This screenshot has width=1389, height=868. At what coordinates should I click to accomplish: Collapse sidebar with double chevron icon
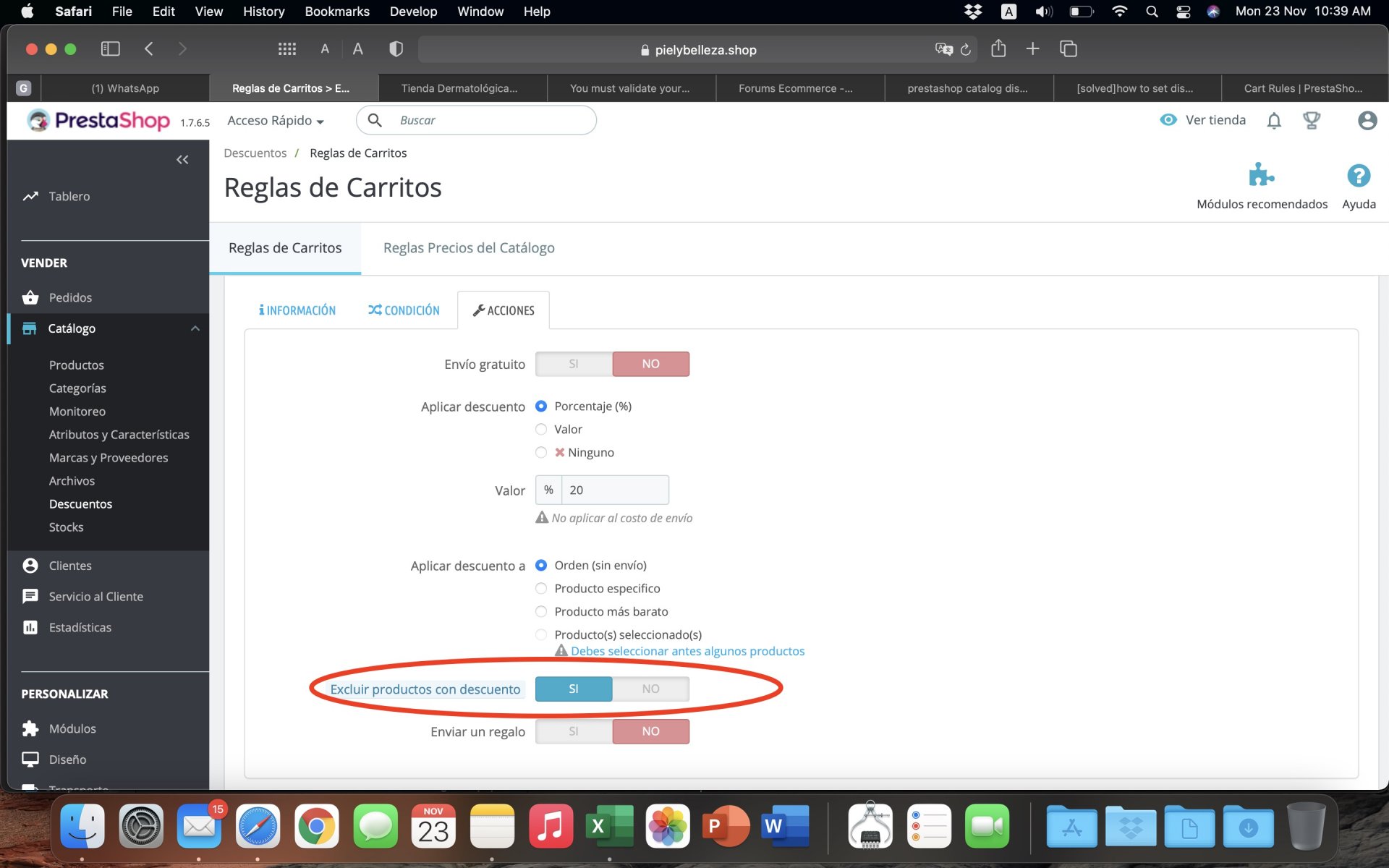[182, 160]
